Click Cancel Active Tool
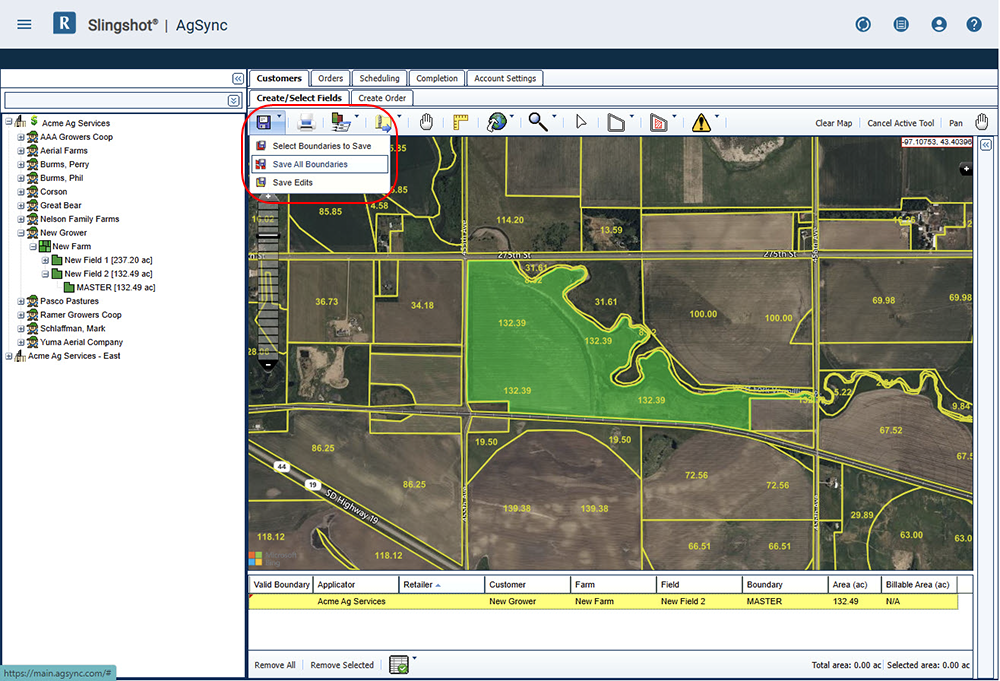 pos(901,123)
